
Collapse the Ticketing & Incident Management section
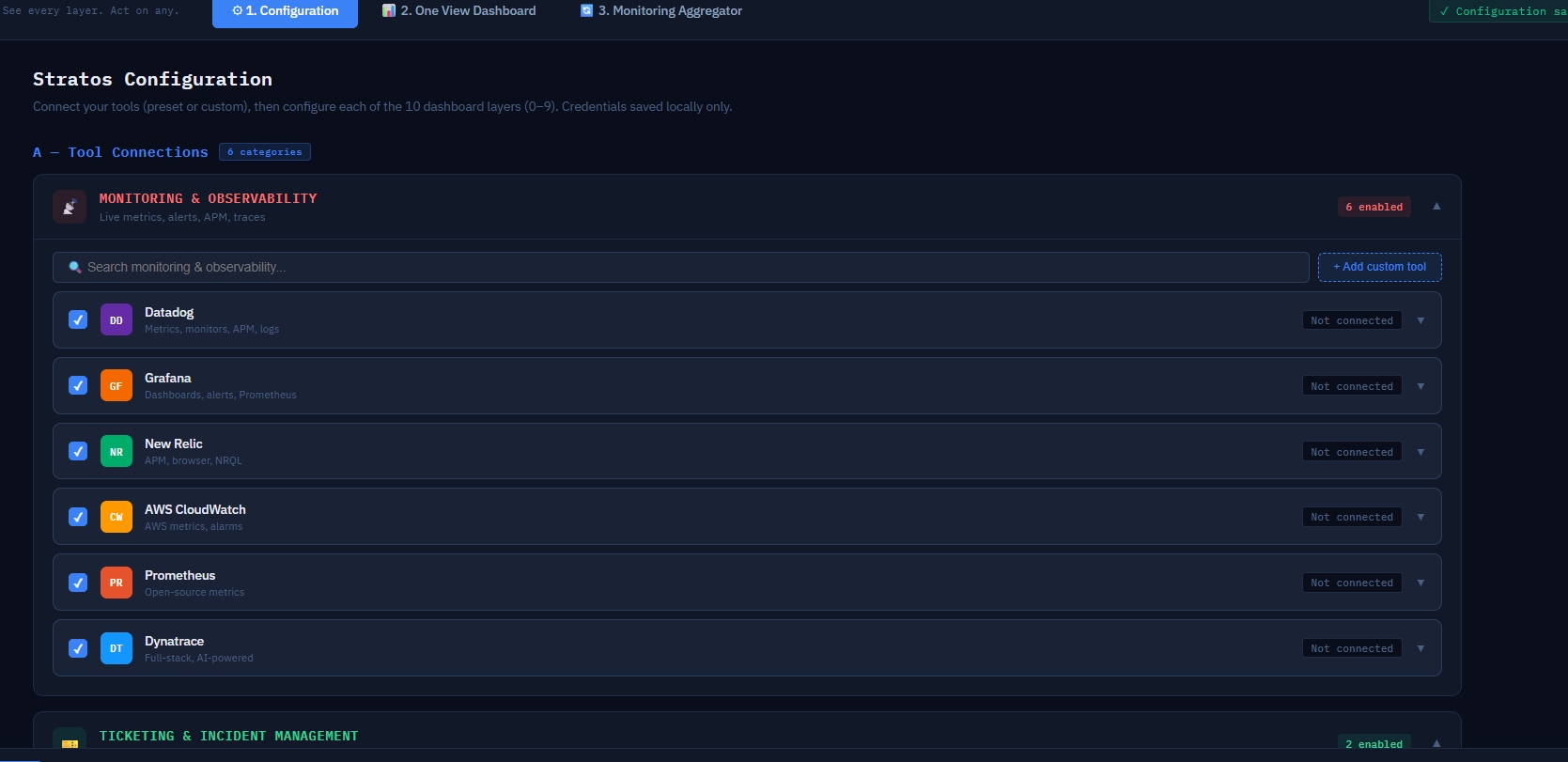[x=1436, y=743]
